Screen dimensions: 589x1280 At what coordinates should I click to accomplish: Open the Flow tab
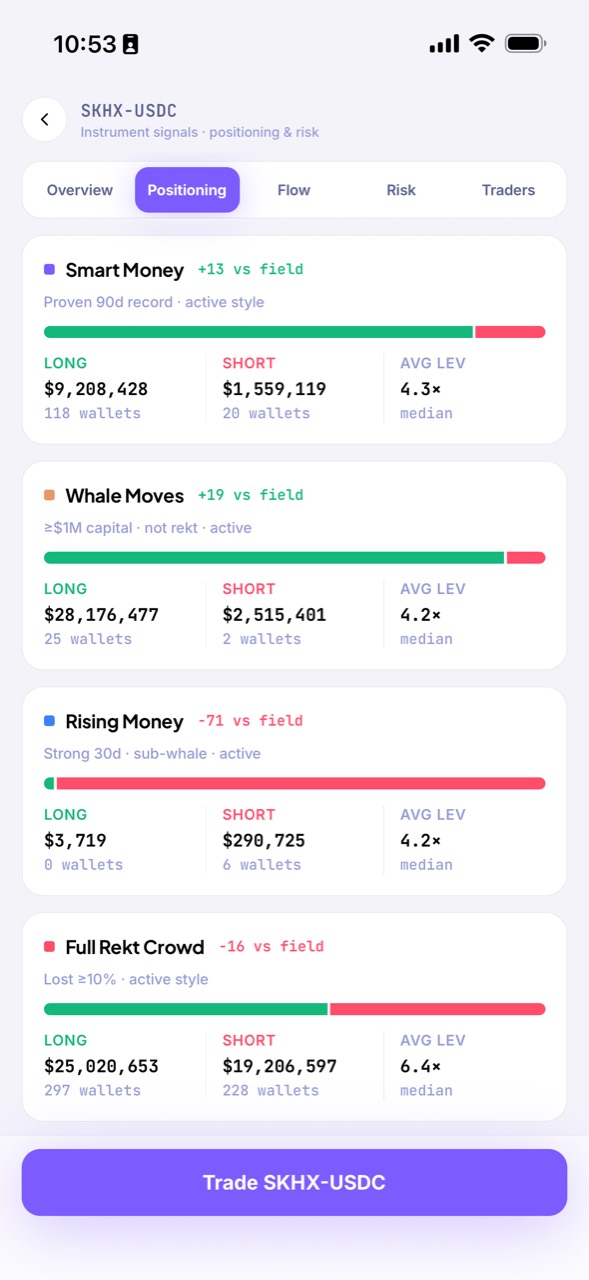(x=294, y=190)
